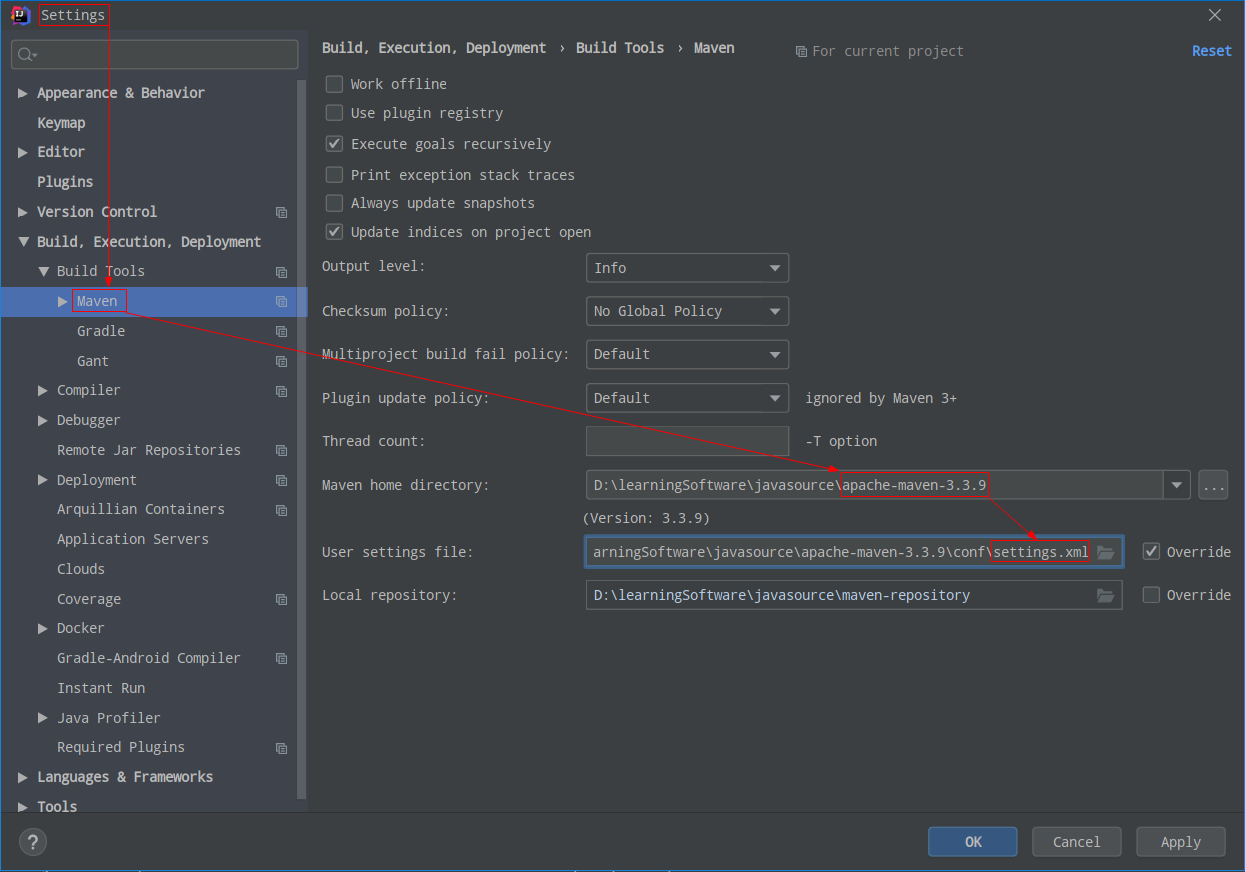This screenshot has width=1245, height=872.
Task: Click the browse (...) button for Maven home
Action: tap(1213, 486)
